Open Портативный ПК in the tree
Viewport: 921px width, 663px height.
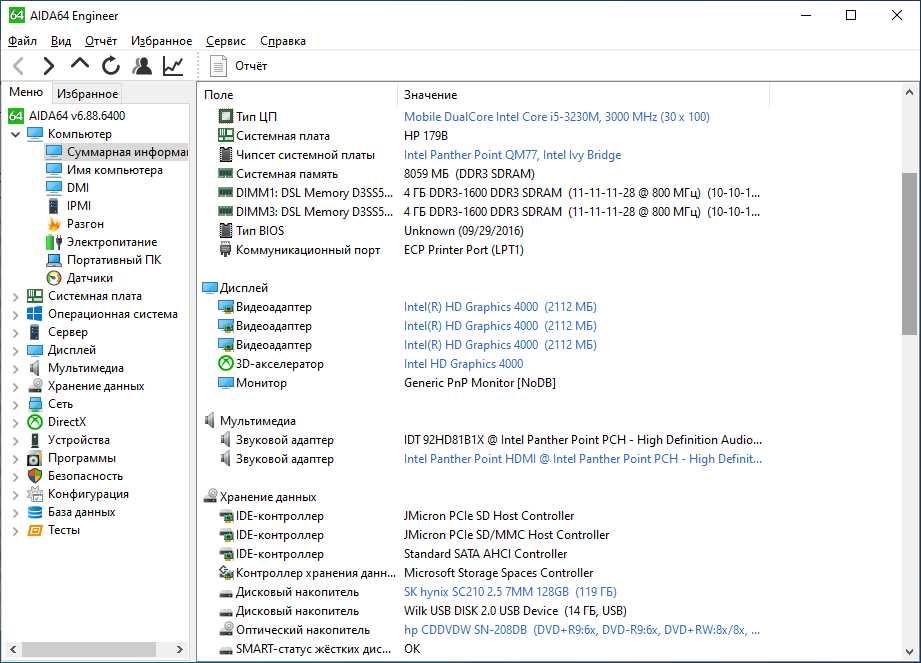(113, 260)
